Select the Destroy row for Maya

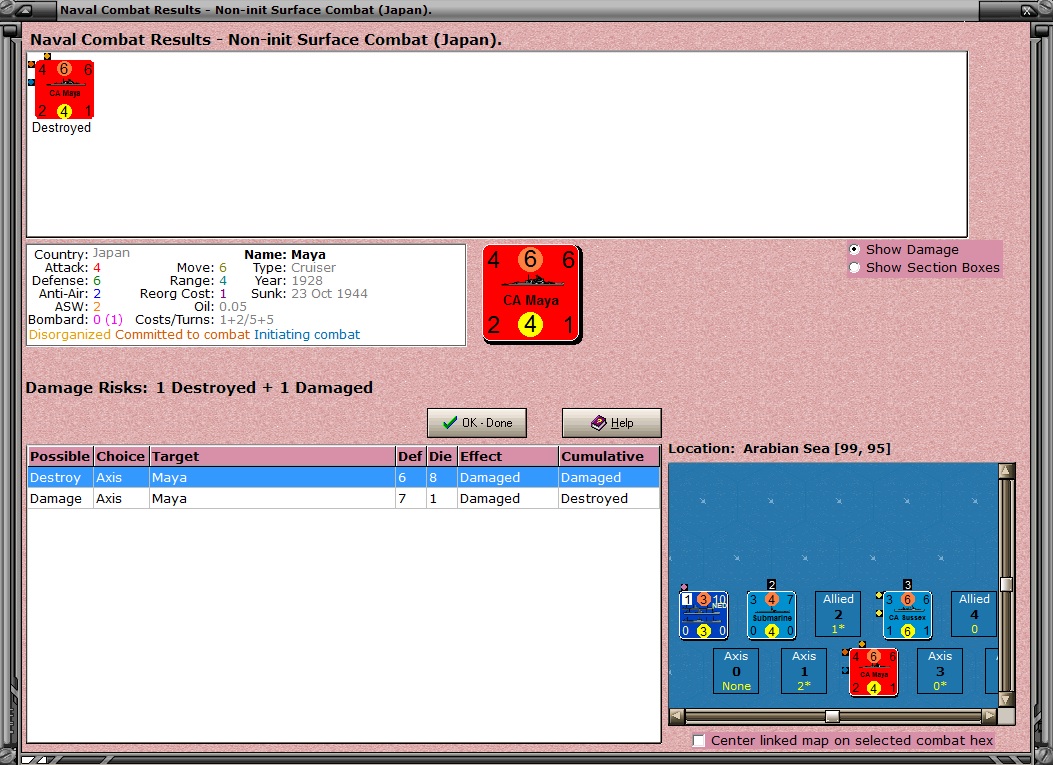(x=343, y=478)
